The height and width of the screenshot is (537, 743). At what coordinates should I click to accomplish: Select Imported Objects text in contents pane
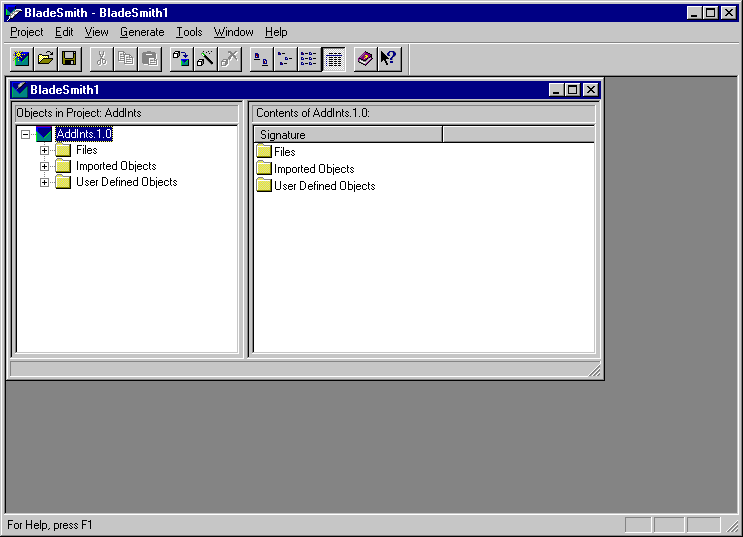[x=314, y=169]
